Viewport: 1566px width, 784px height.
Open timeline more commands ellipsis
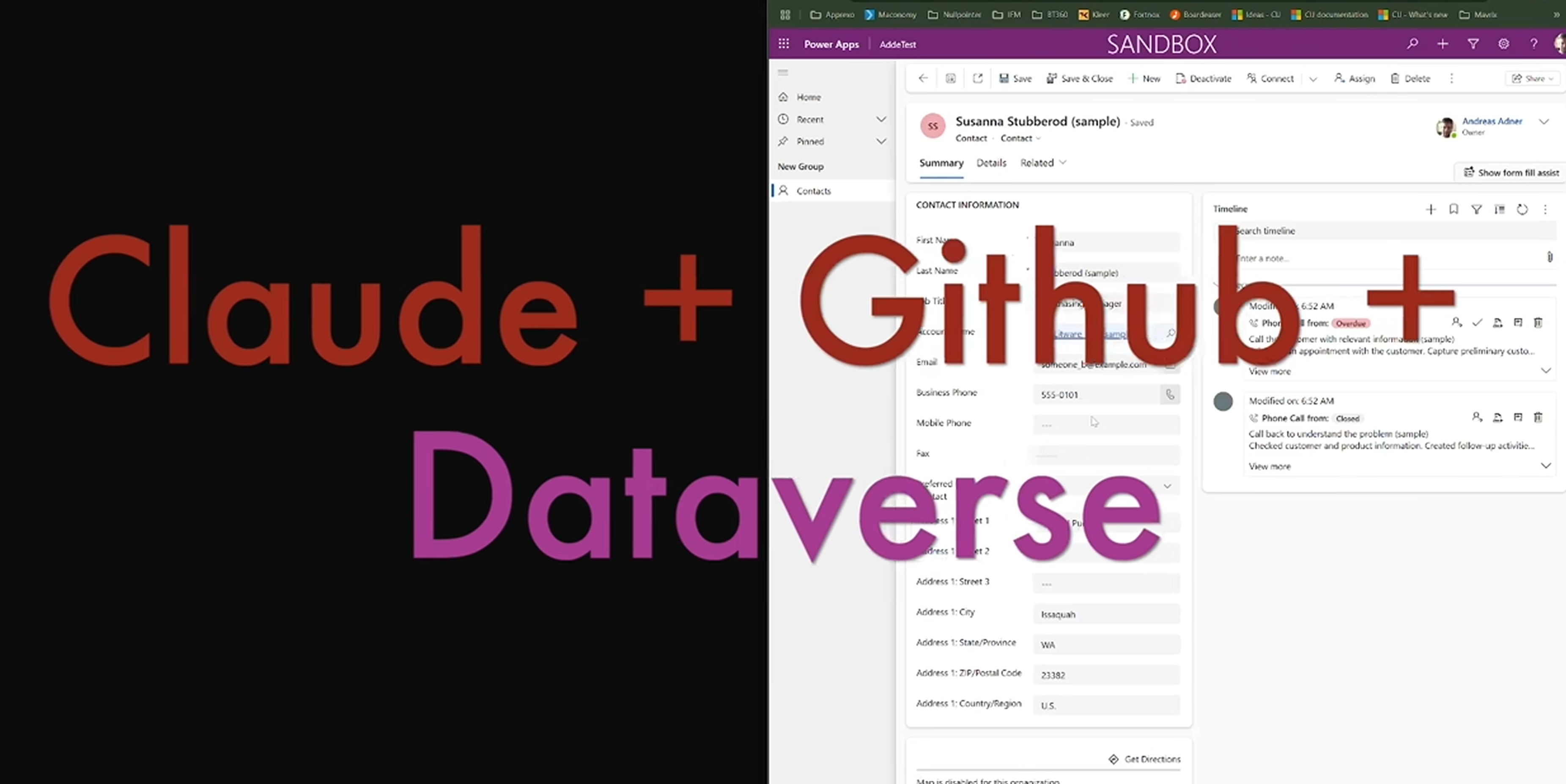coord(1545,210)
